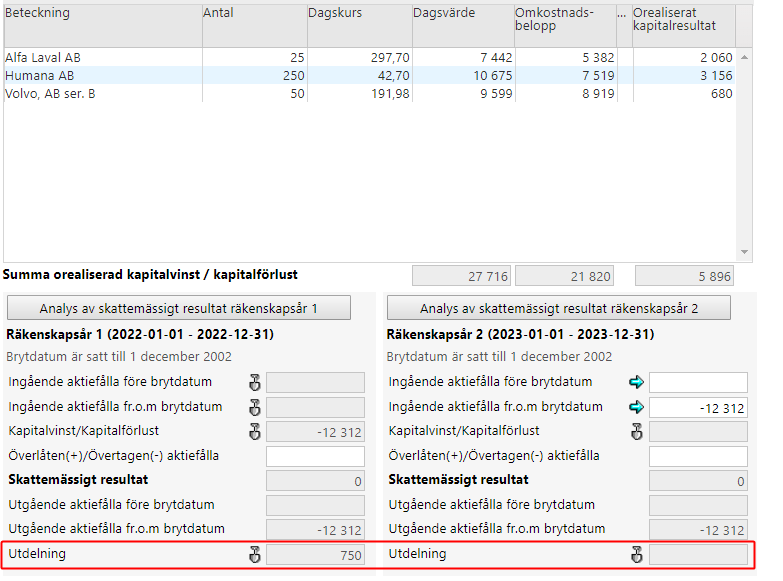The image size is (783, 581).
Task: Click Räkenskapsår 1 Ingående aktiefälla fr.o.m brytdatum field
Action: click(315, 408)
